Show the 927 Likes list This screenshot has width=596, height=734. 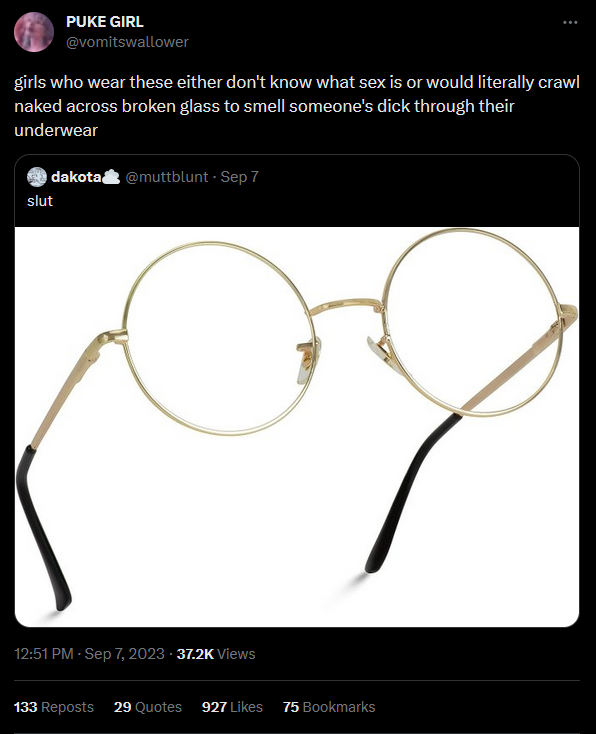(x=232, y=707)
